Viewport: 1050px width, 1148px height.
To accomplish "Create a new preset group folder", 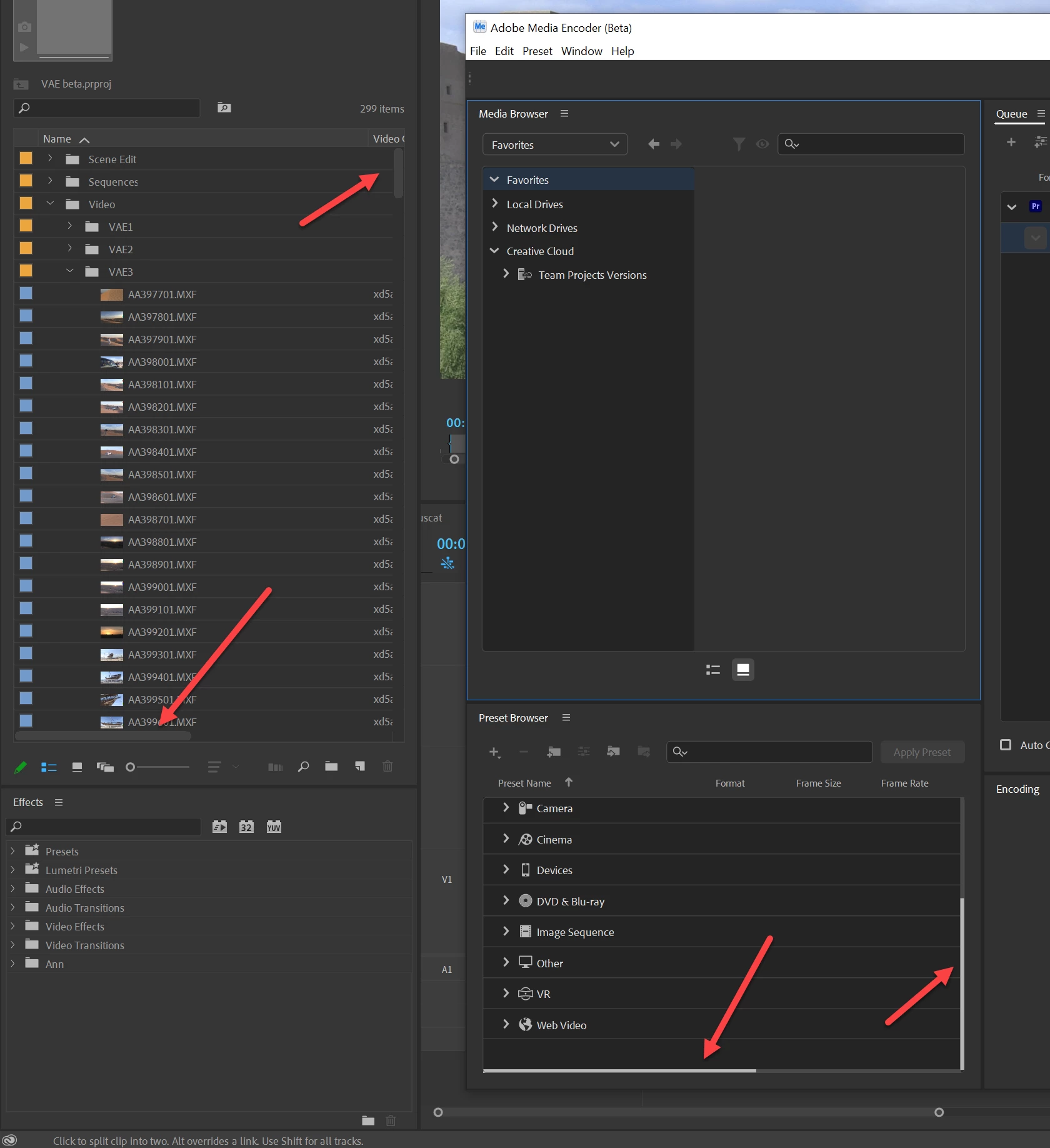I will click(x=554, y=752).
